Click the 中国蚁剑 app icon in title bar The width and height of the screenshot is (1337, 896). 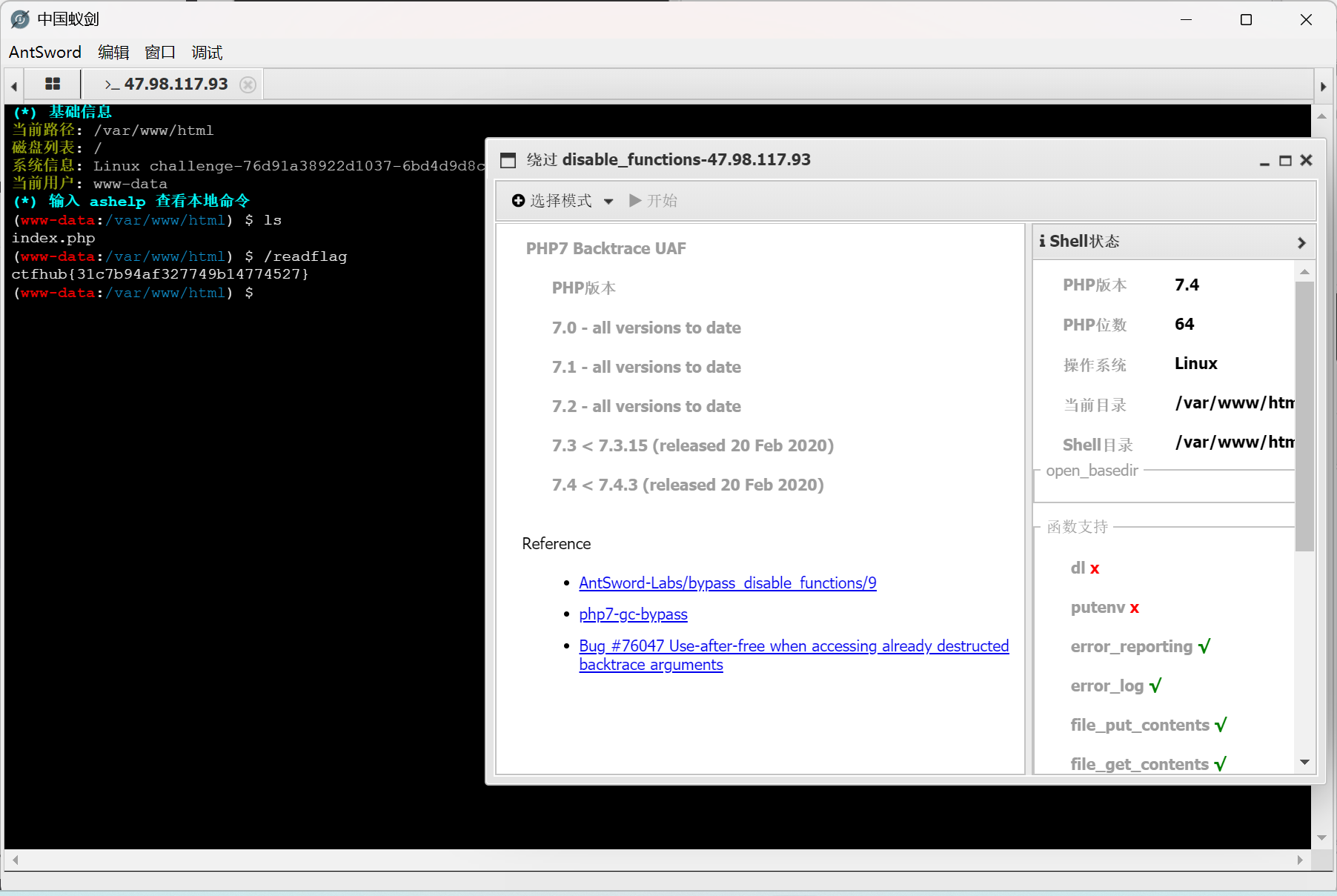[x=20, y=19]
